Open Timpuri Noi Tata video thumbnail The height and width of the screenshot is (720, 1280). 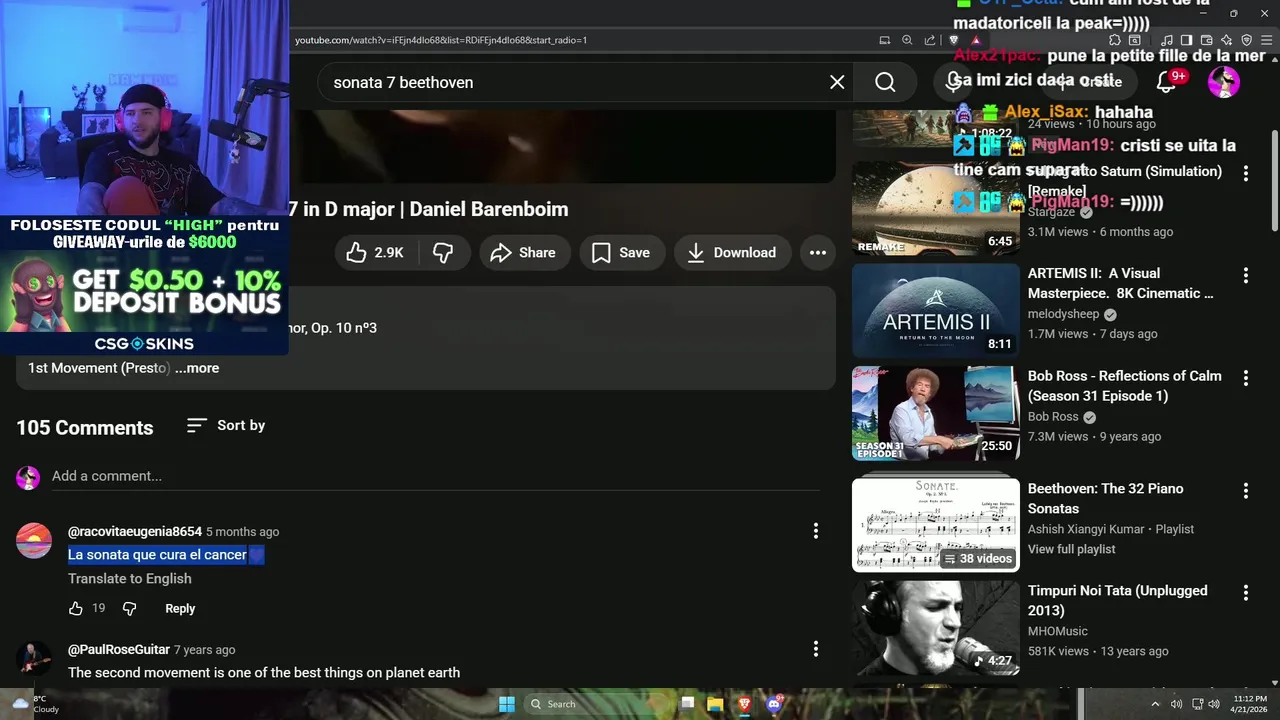tap(936, 628)
